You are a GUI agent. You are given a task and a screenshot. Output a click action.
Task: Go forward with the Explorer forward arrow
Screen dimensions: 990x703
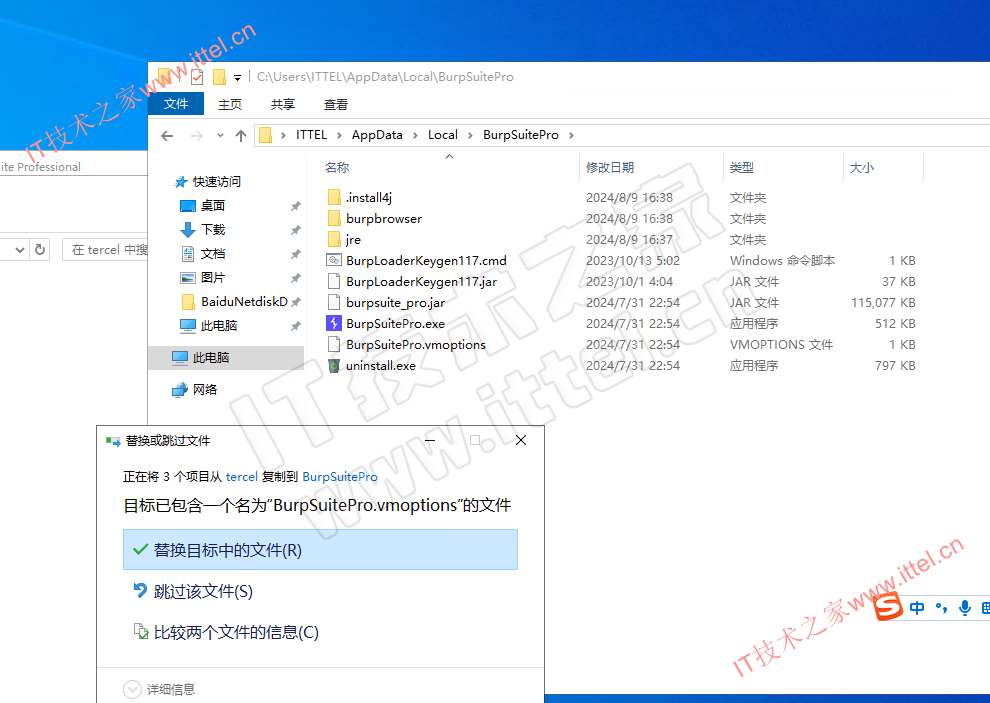pos(196,135)
